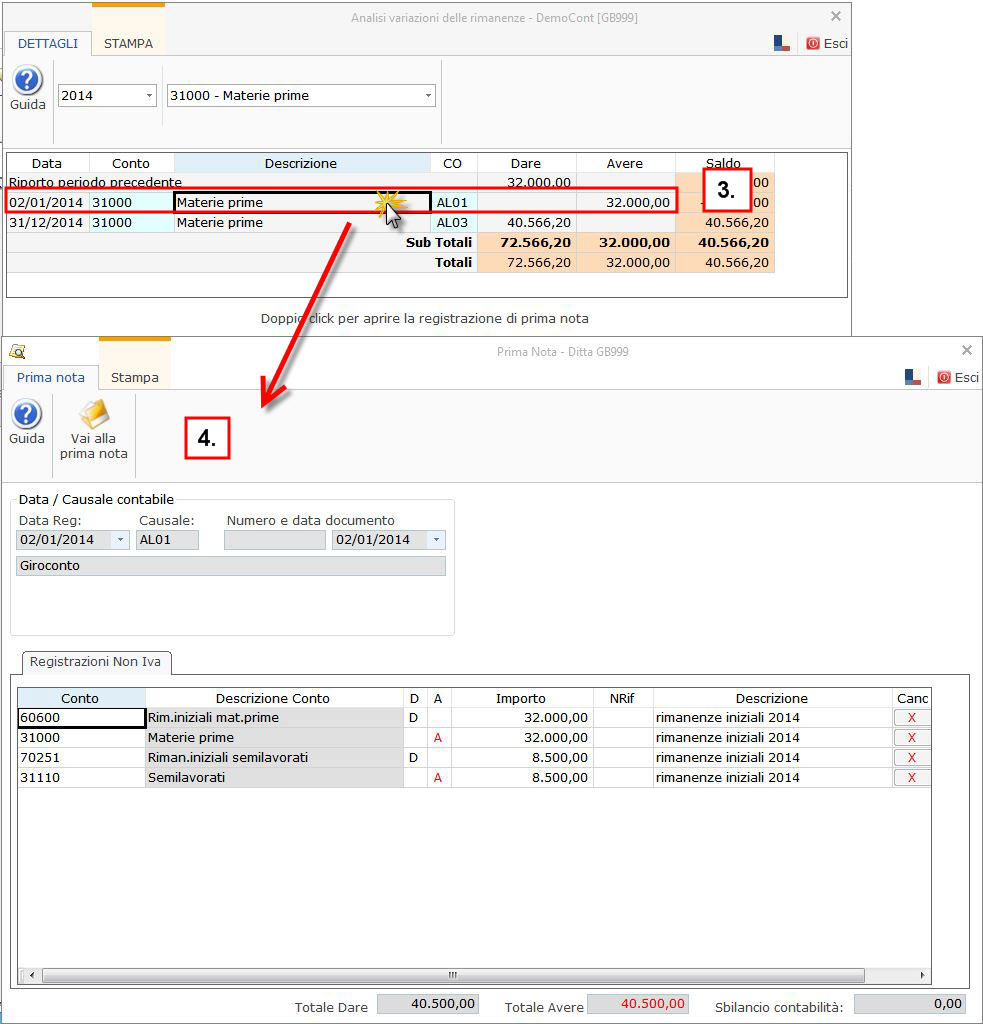Select the Registrazioni Non Iva tab

97,662
